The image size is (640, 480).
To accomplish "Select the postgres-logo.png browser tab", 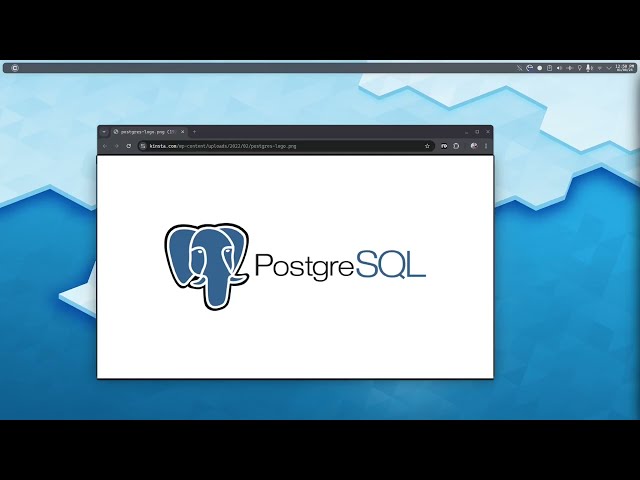I will pyautogui.click(x=149, y=132).
